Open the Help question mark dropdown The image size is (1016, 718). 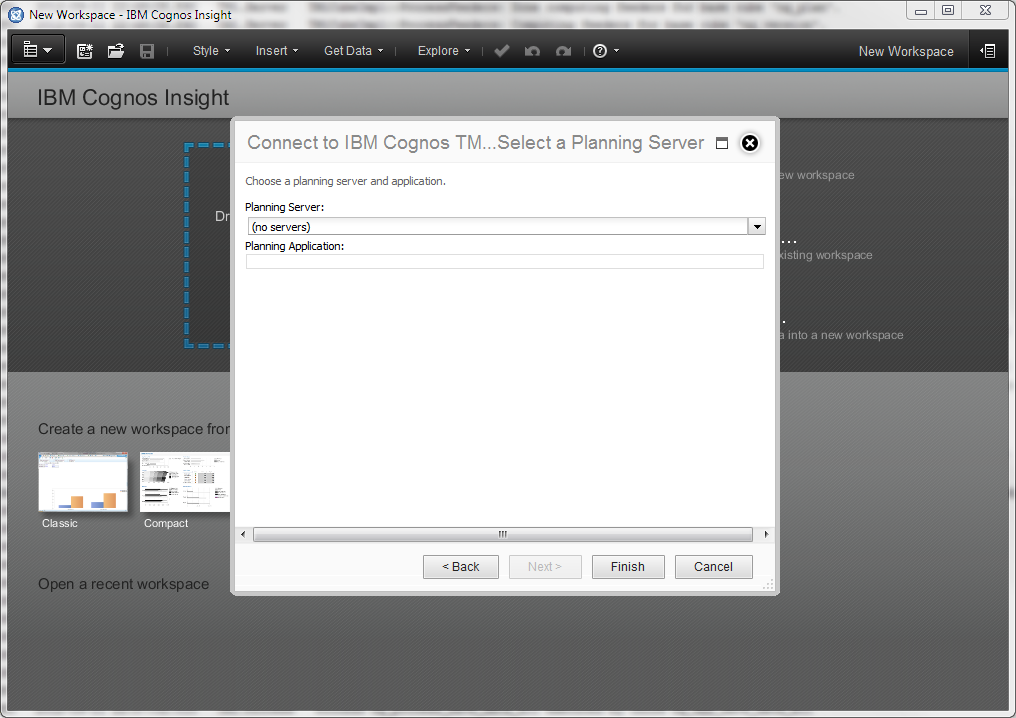point(606,51)
